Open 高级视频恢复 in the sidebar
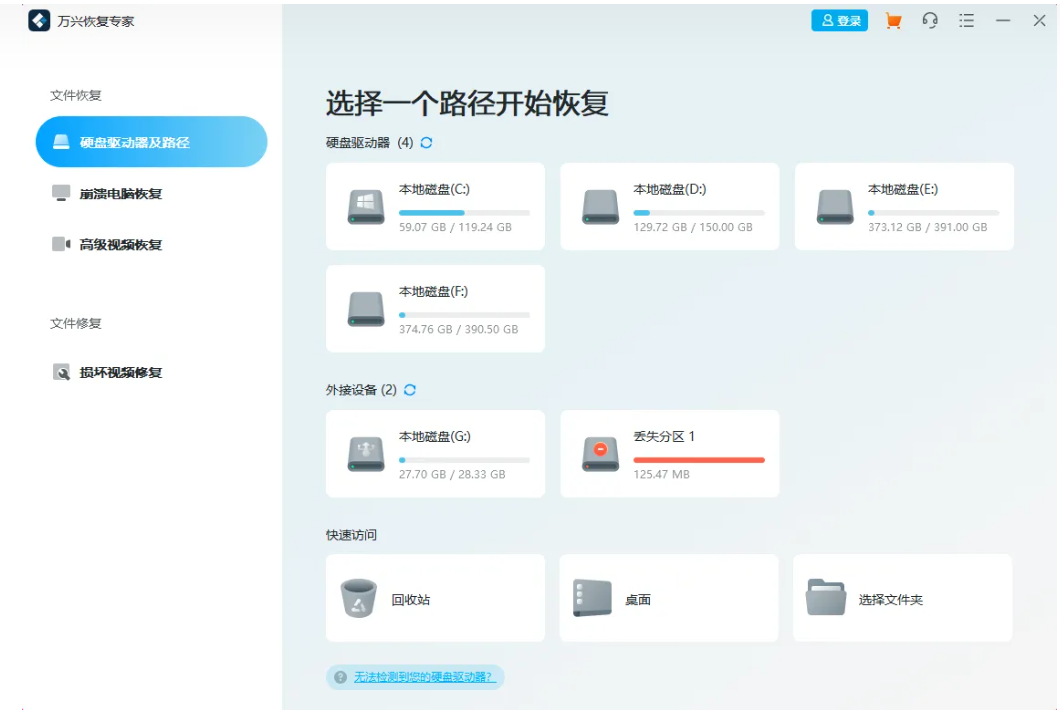 click(118, 243)
